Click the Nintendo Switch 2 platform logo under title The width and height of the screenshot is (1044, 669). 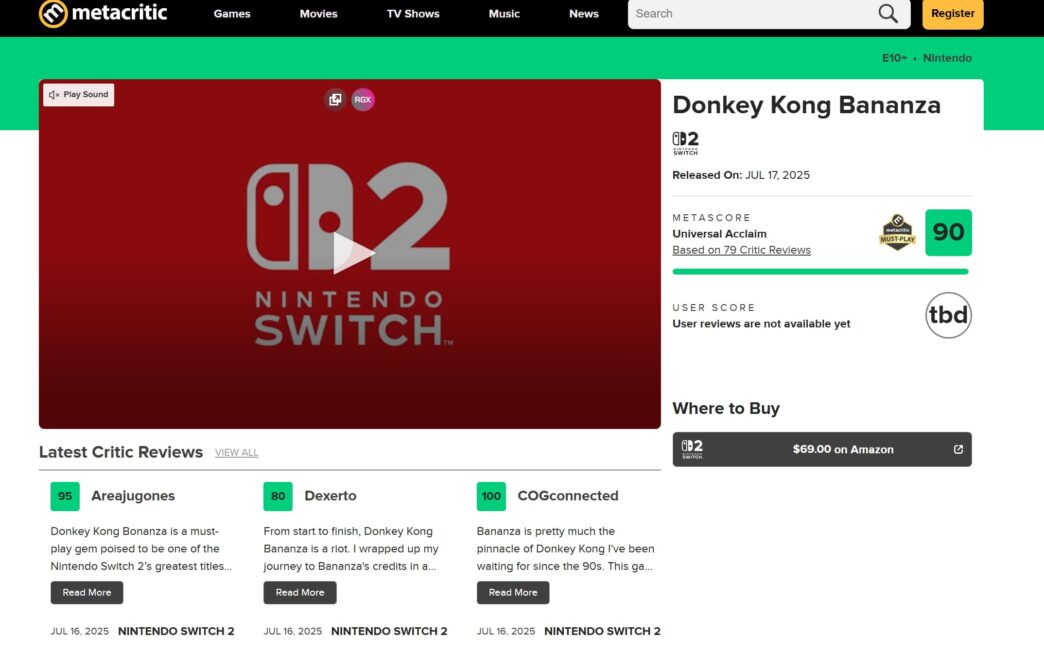pos(685,143)
